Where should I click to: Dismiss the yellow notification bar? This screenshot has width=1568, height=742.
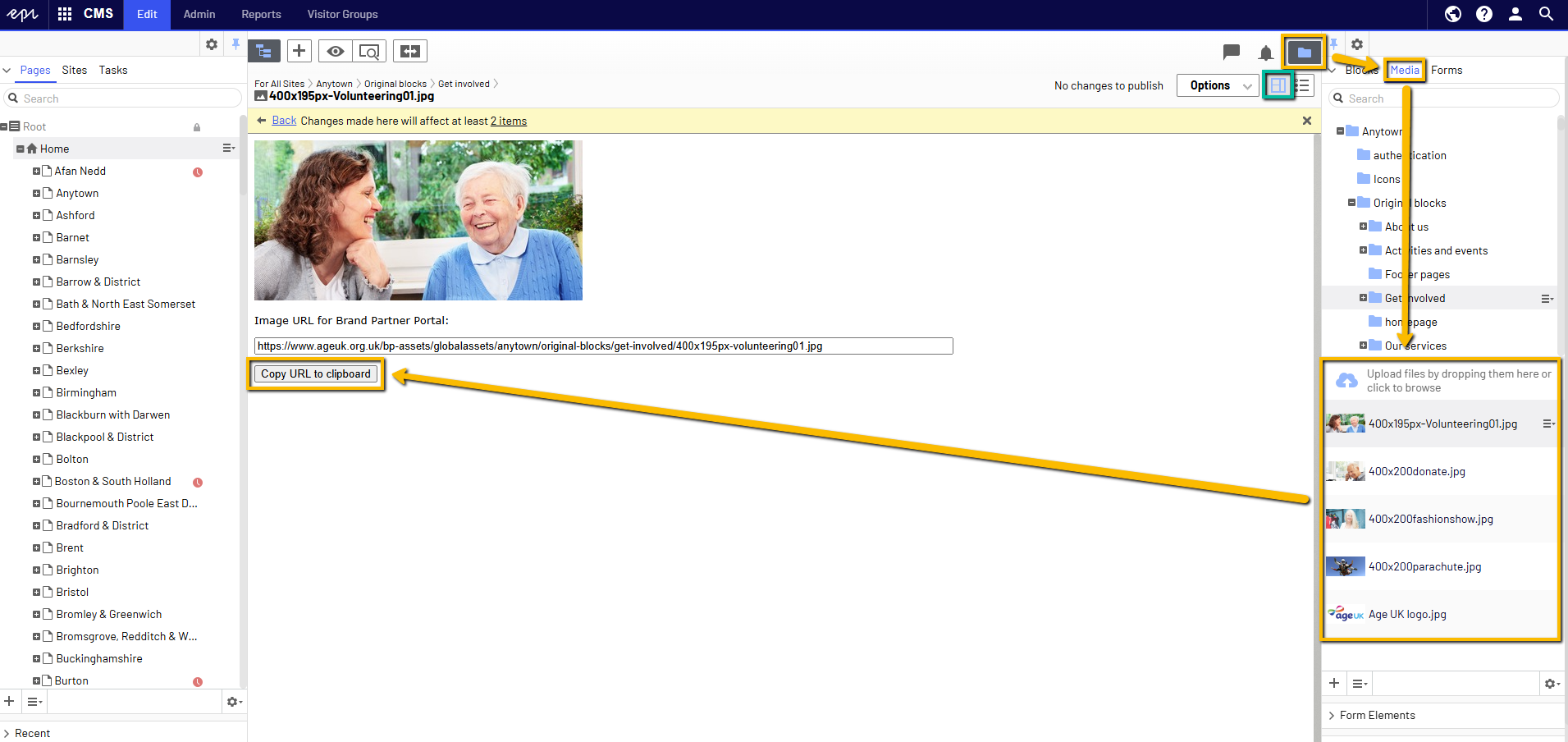point(1306,121)
